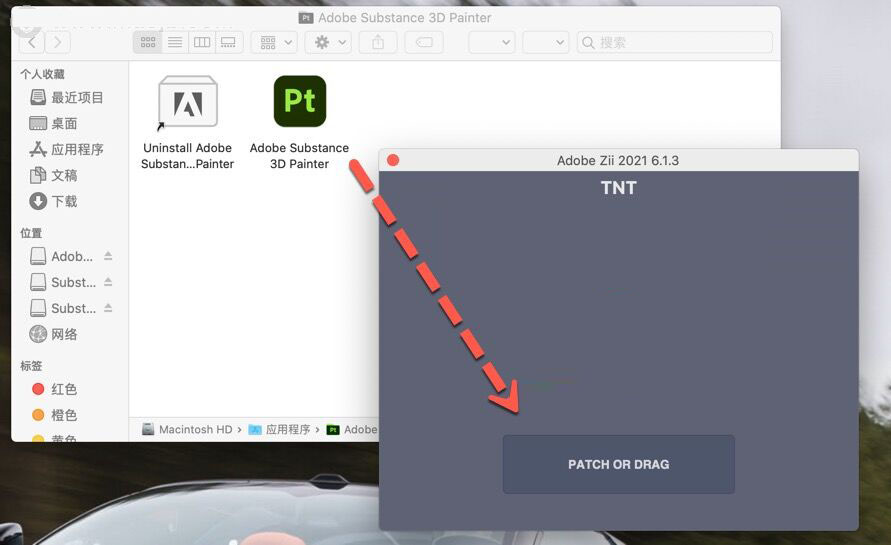This screenshot has height=545, width=891.
Task: Open 最近项目 in the Finder sidebar
Action: pos(66,98)
